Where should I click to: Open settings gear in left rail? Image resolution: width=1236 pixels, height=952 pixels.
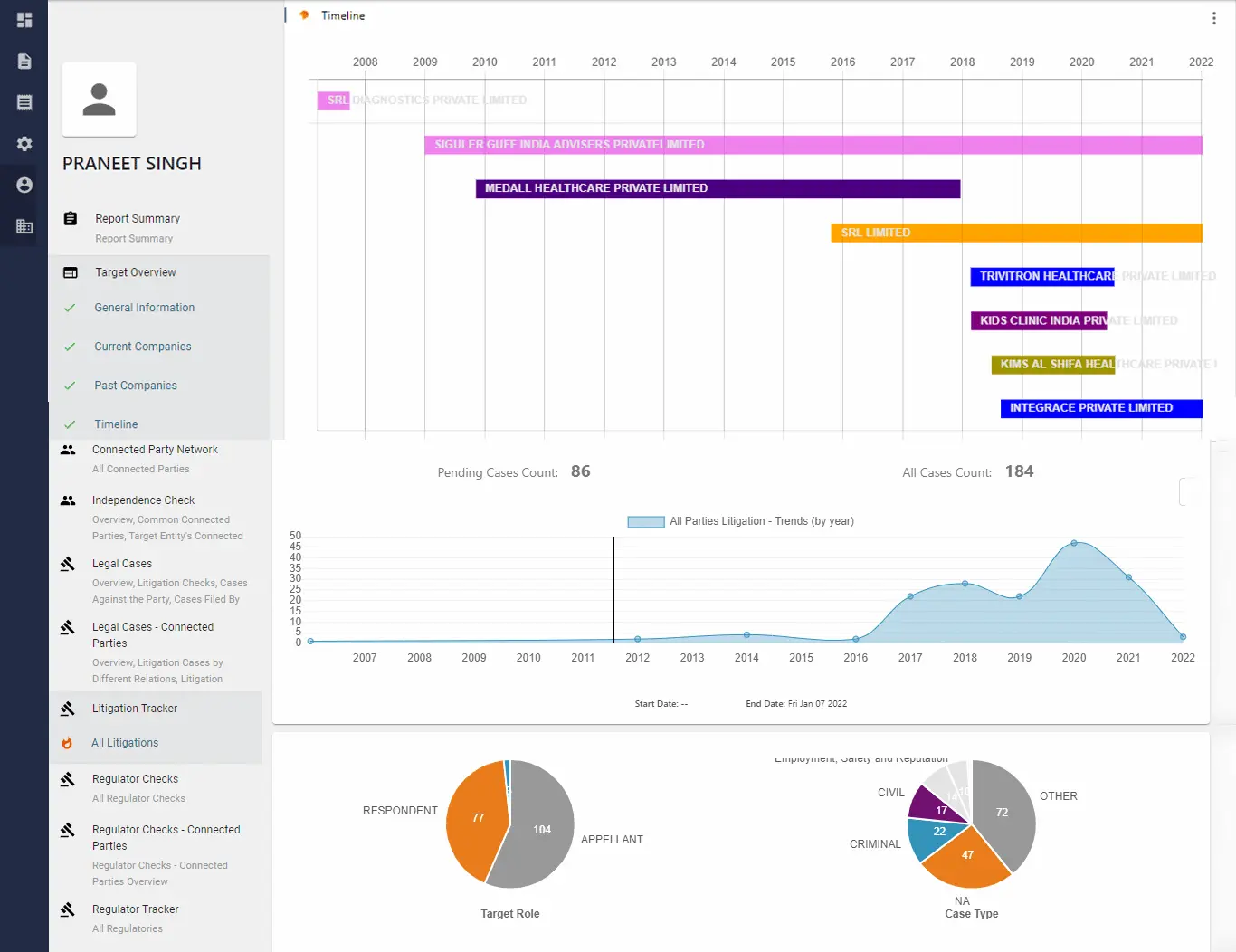click(x=24, y=144)
